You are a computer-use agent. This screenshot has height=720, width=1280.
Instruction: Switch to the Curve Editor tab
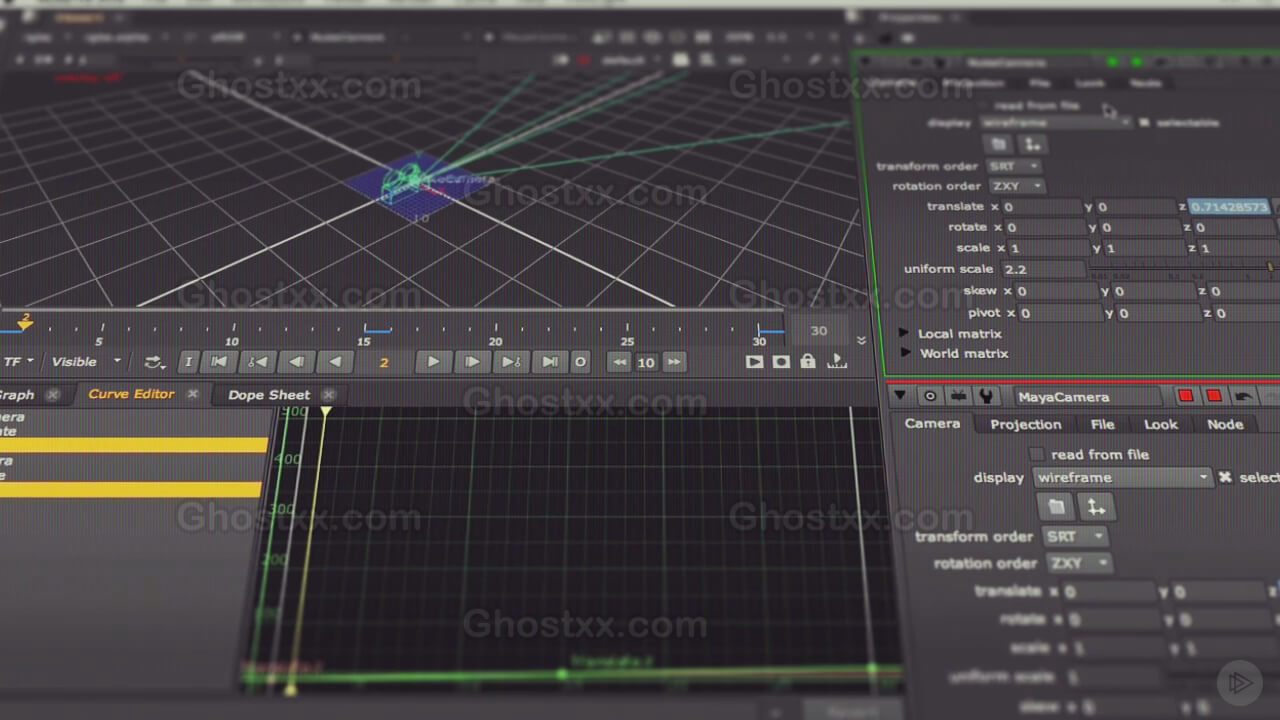tap(131, 394)
